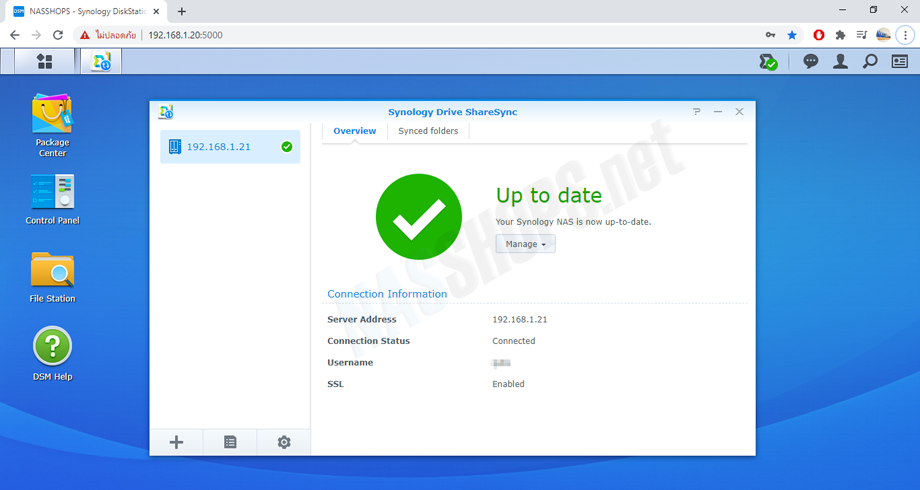
Task: Launch File Station from desktop
Action: [52, 277]
